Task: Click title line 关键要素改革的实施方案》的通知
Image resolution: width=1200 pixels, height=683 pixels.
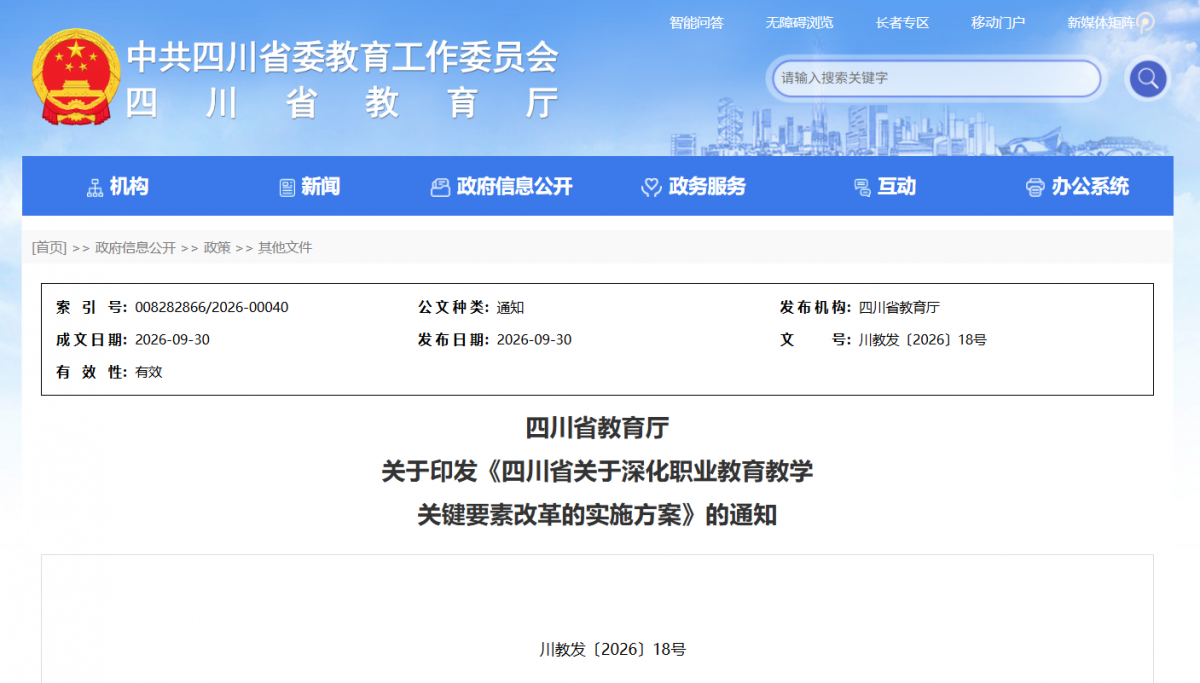Action: (597, 516)
